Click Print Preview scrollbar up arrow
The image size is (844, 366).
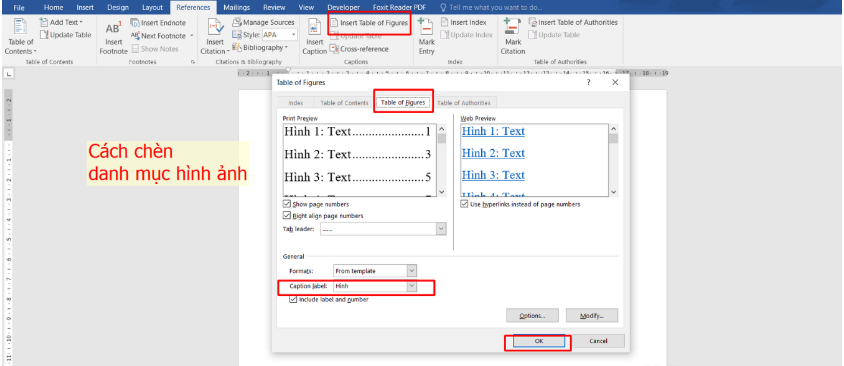pos(442,129)
